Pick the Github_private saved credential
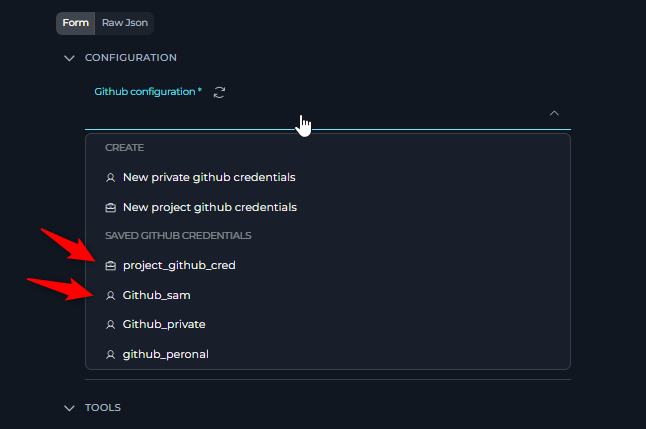This screenshot has height=429, width=646. click(x=164, y=325)
